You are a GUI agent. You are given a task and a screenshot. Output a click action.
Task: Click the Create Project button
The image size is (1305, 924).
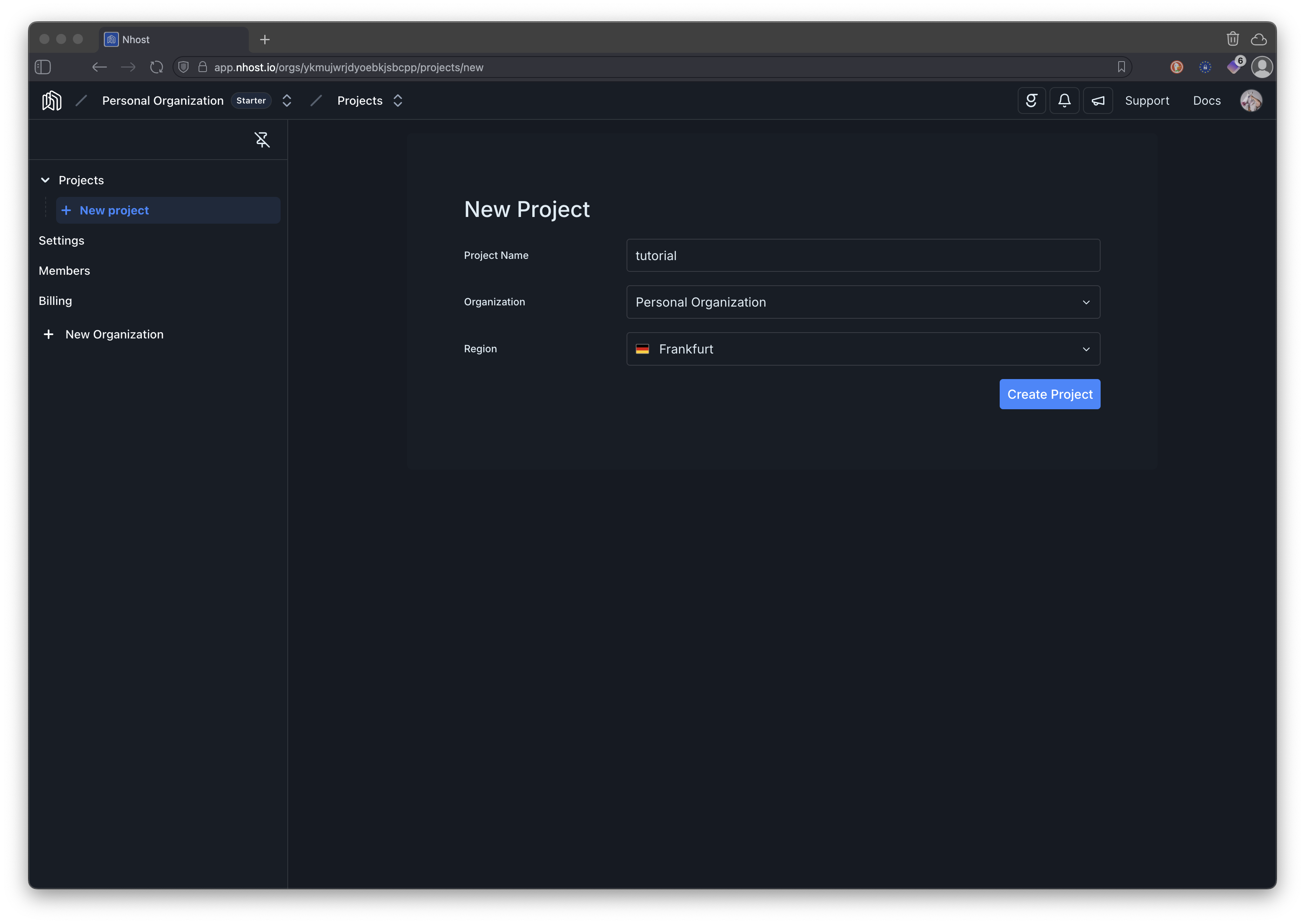pyautogui.click(x=1049, y=394)
